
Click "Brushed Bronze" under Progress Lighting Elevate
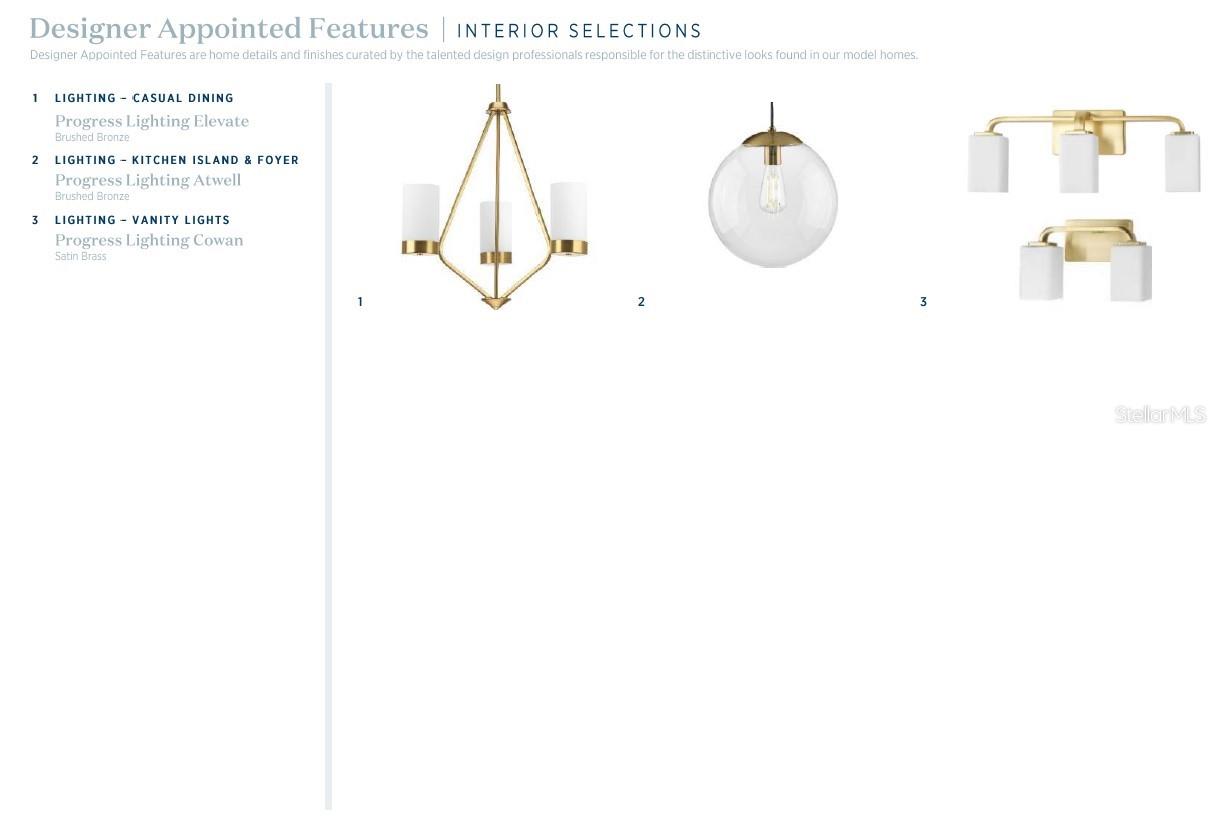coord(92,137)
